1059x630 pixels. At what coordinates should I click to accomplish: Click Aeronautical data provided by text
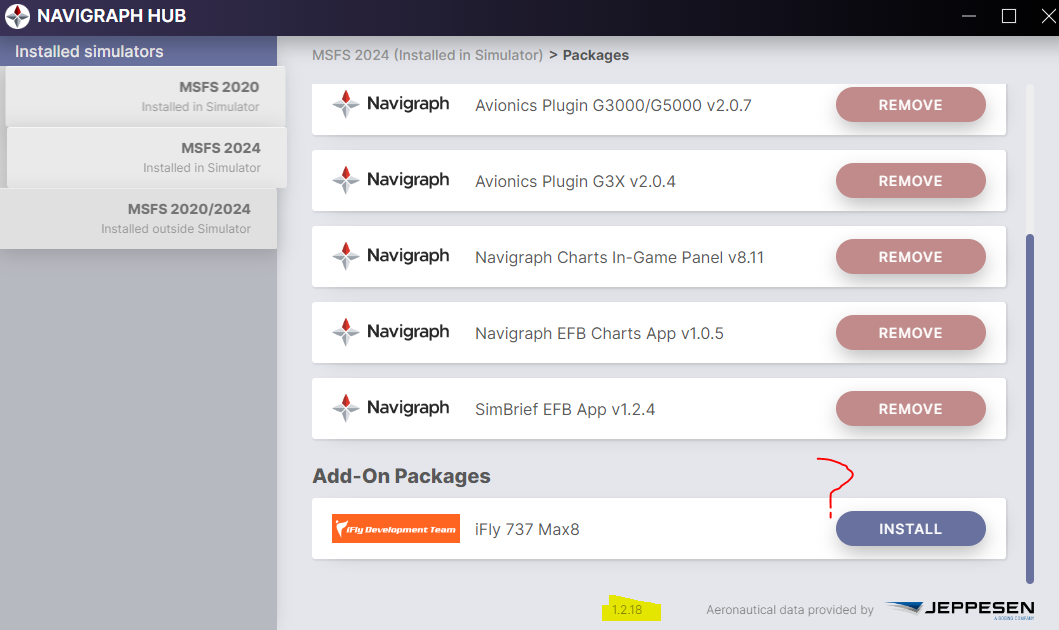[x=790, y=610]
